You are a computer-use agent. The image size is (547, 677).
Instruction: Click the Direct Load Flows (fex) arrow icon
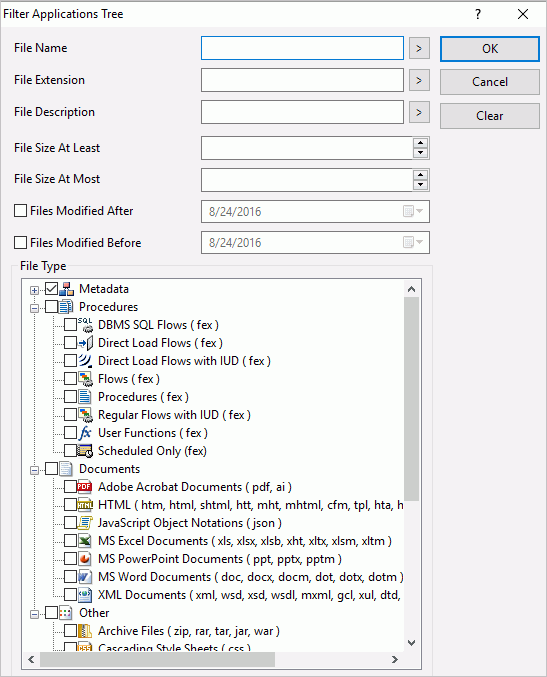[85, 343]
